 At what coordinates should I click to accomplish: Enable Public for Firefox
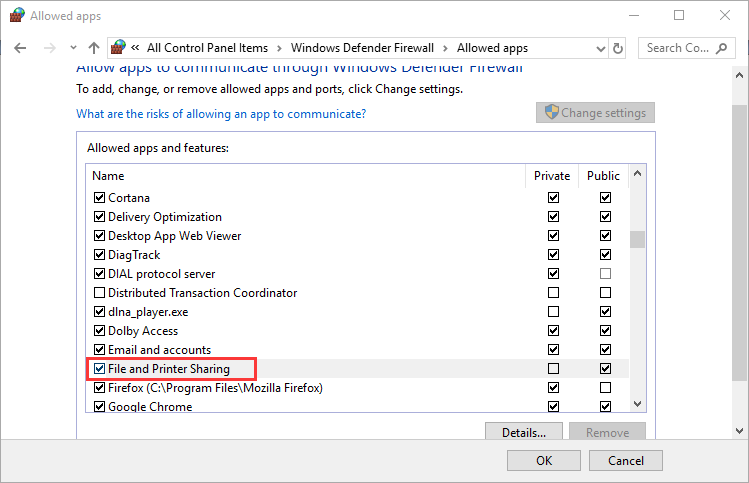click(605, 387)
